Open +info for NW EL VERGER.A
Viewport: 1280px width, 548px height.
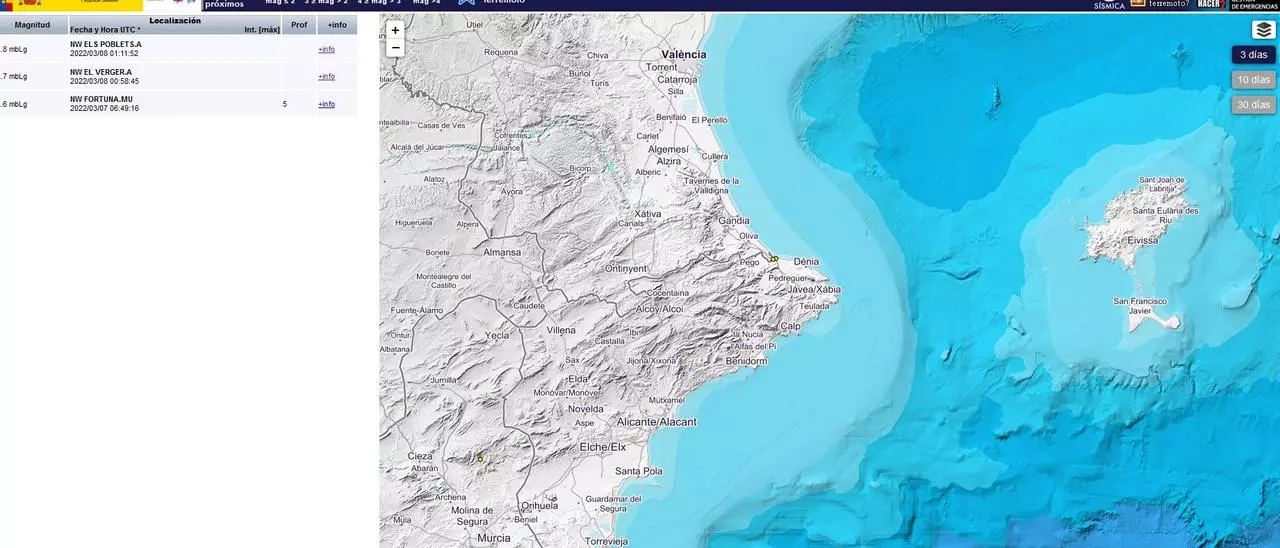pos(326,76)
